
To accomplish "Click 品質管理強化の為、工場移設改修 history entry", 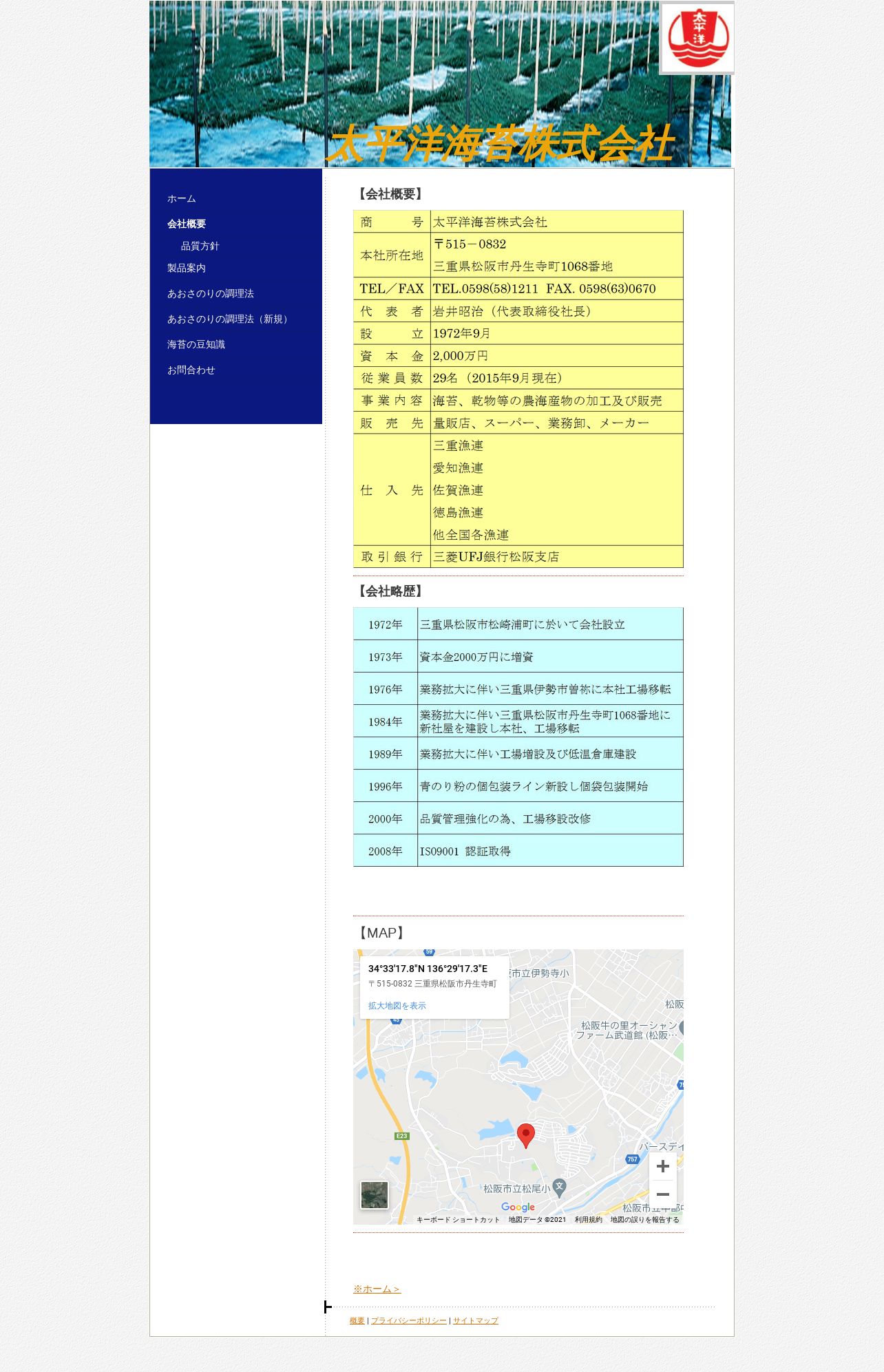I will tap(505, 819).
